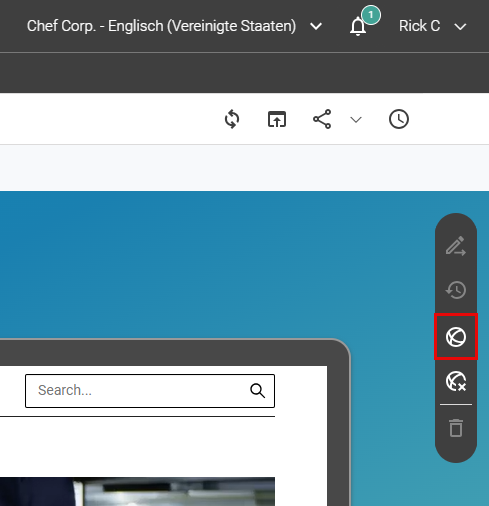Screen dimensions: 489x506
Task: Open the Rick C user menu
Action: click(x=432, y=26)
